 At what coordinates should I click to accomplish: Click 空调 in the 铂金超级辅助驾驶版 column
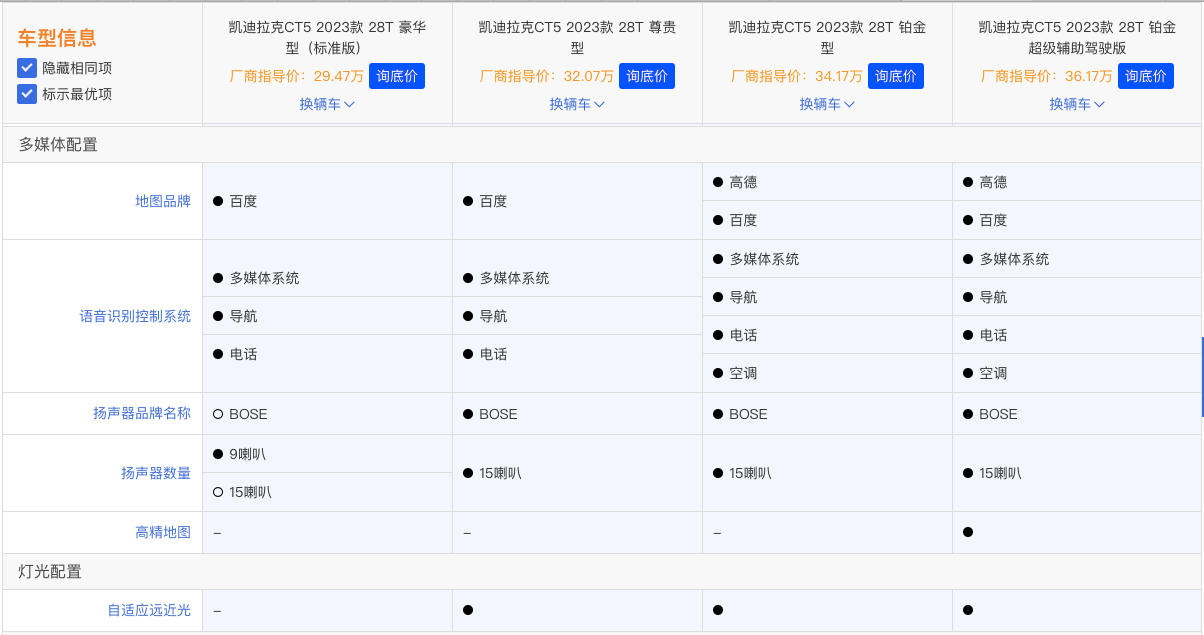993,373
